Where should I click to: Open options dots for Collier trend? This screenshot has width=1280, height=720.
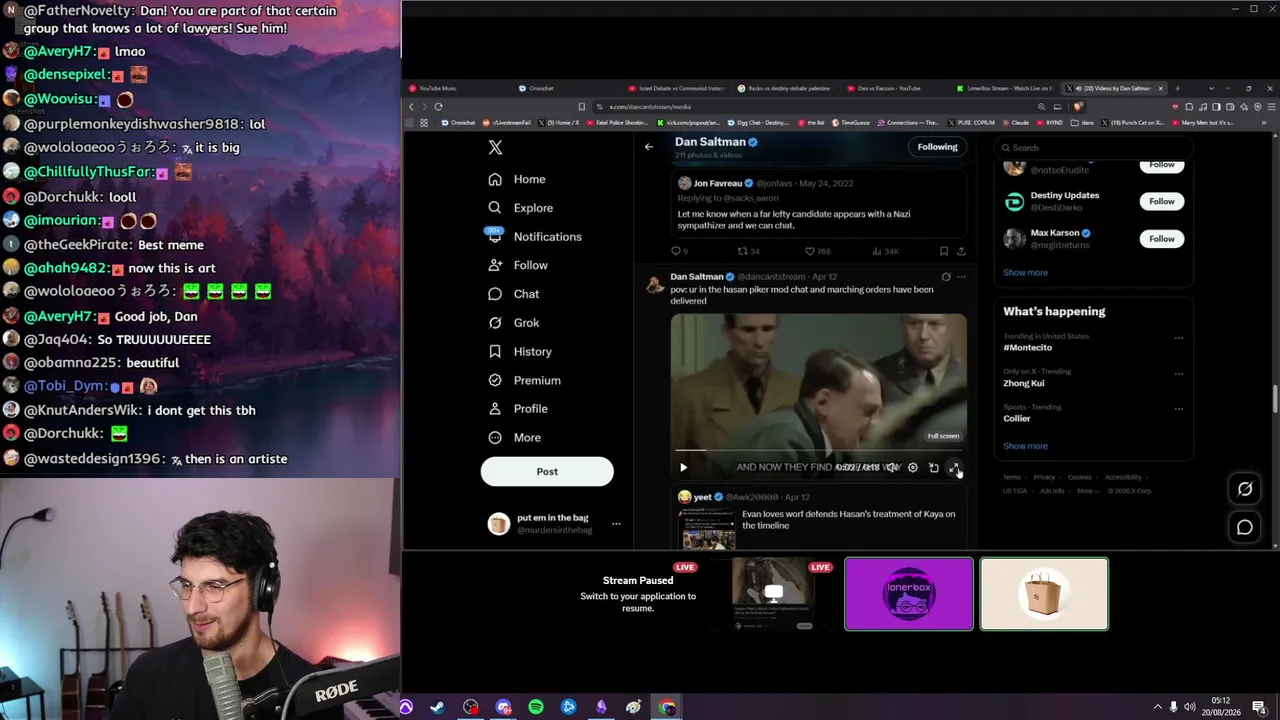coord(1179,409)
